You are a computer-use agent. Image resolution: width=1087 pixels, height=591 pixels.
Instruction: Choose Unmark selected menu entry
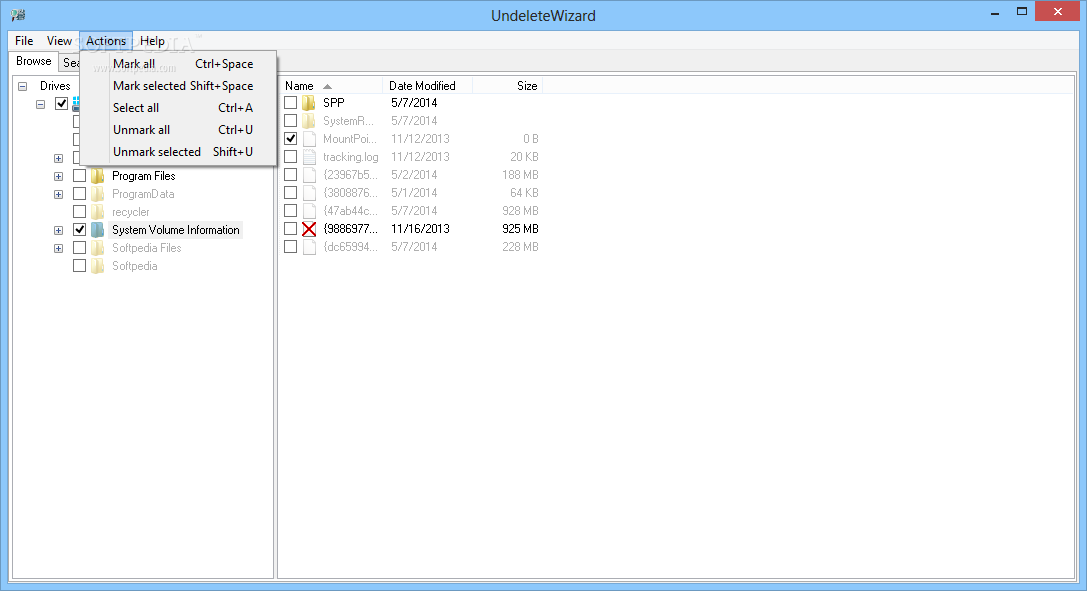pyautogui.click(x=179, y=152)
